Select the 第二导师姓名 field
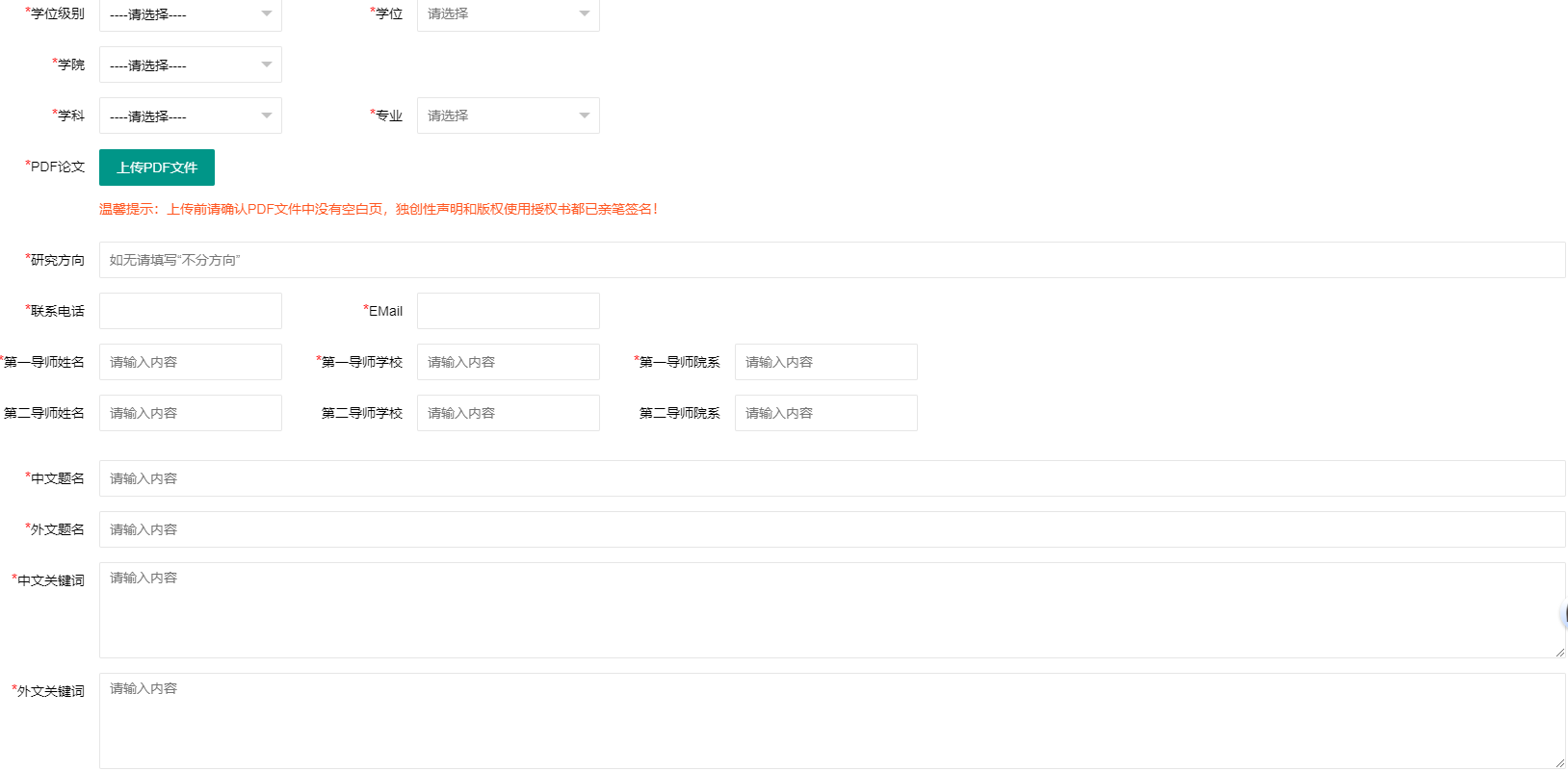The image size is (1568, 771). [x=190, y=413]
